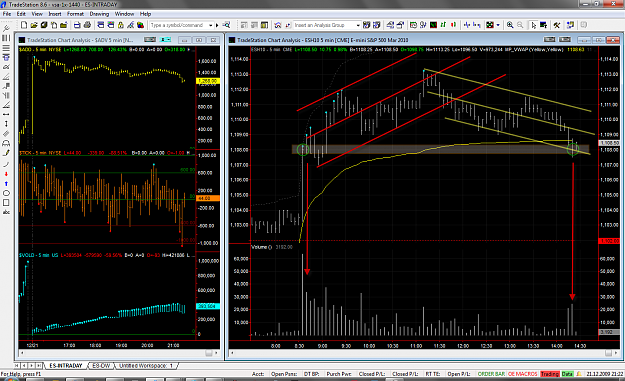Click OE MACROS in the status bar
This screenshot has height=381, width=625.
pyautogui.click(x=523, y=374)
